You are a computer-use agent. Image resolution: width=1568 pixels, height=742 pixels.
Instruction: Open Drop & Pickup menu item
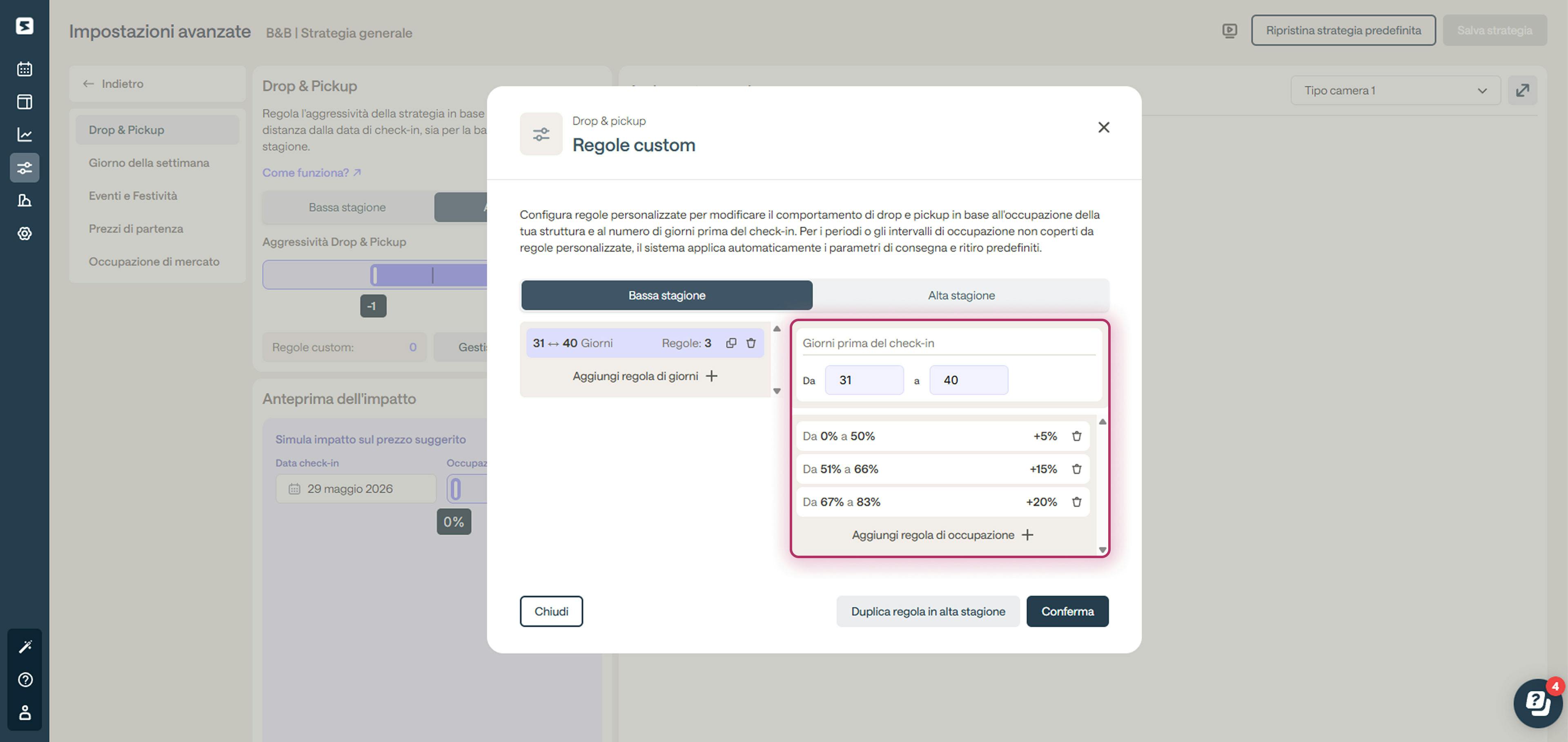tap(157, 130)
